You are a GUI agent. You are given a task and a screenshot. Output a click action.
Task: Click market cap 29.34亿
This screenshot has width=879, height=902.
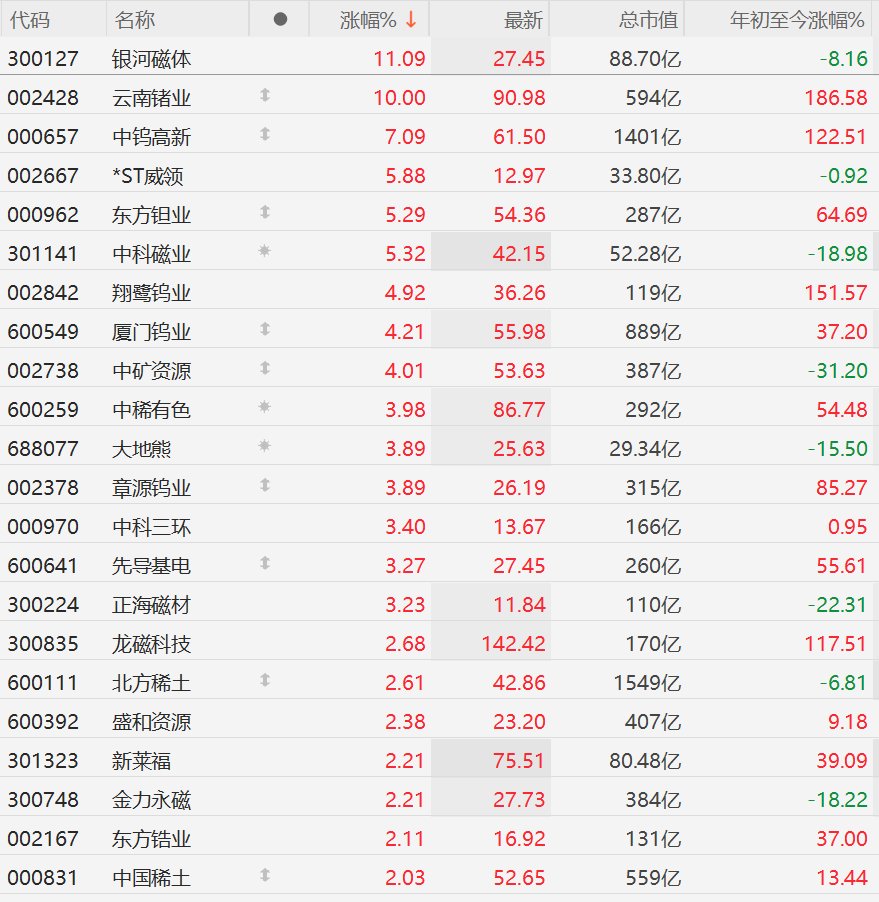pos(645,449)
